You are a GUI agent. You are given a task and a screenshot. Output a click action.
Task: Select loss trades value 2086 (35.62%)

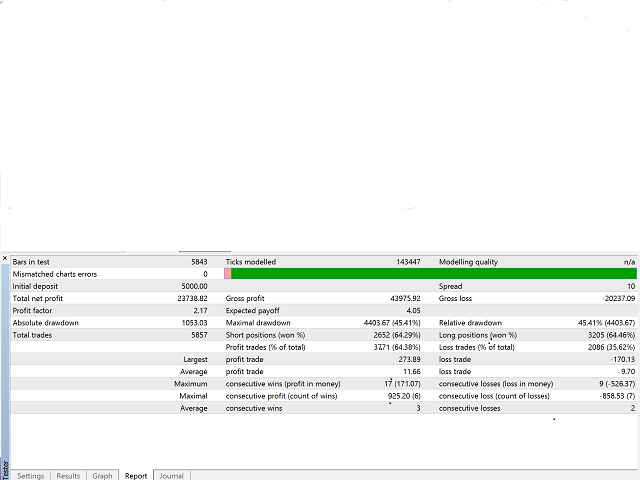611,347
